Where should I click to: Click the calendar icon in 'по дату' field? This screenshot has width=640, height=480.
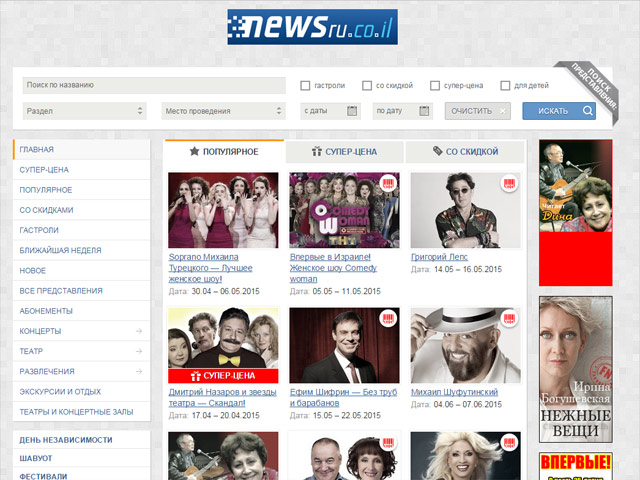coord(424,111)
